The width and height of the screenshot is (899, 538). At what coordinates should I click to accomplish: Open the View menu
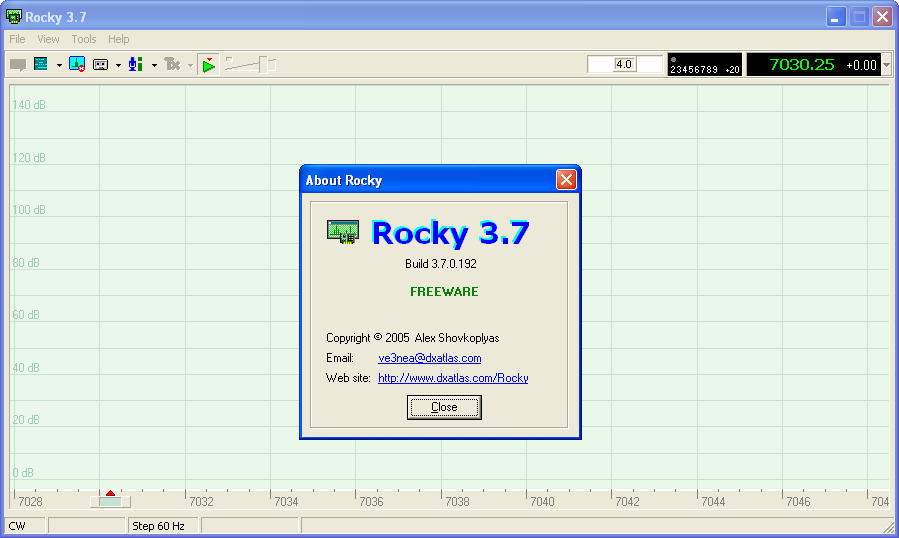(48, 39)
